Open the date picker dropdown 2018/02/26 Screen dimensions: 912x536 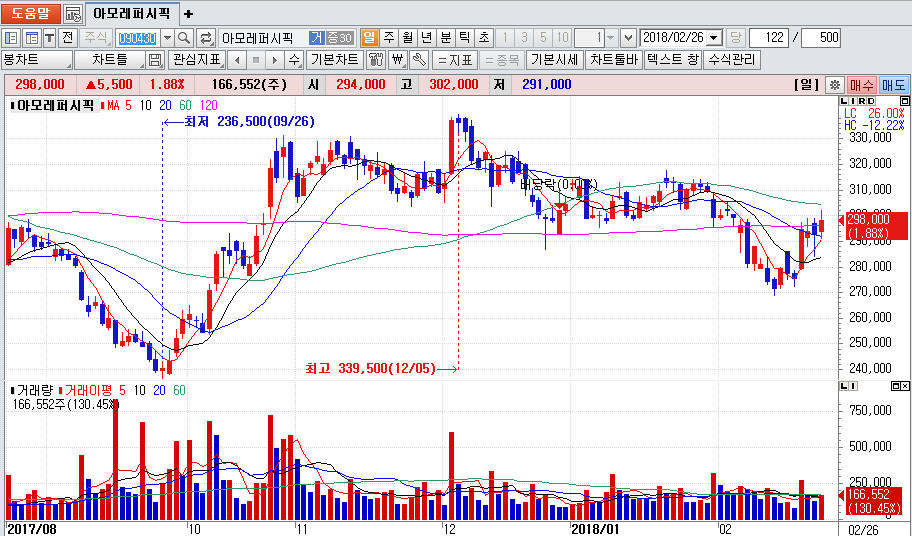(714, 37)
